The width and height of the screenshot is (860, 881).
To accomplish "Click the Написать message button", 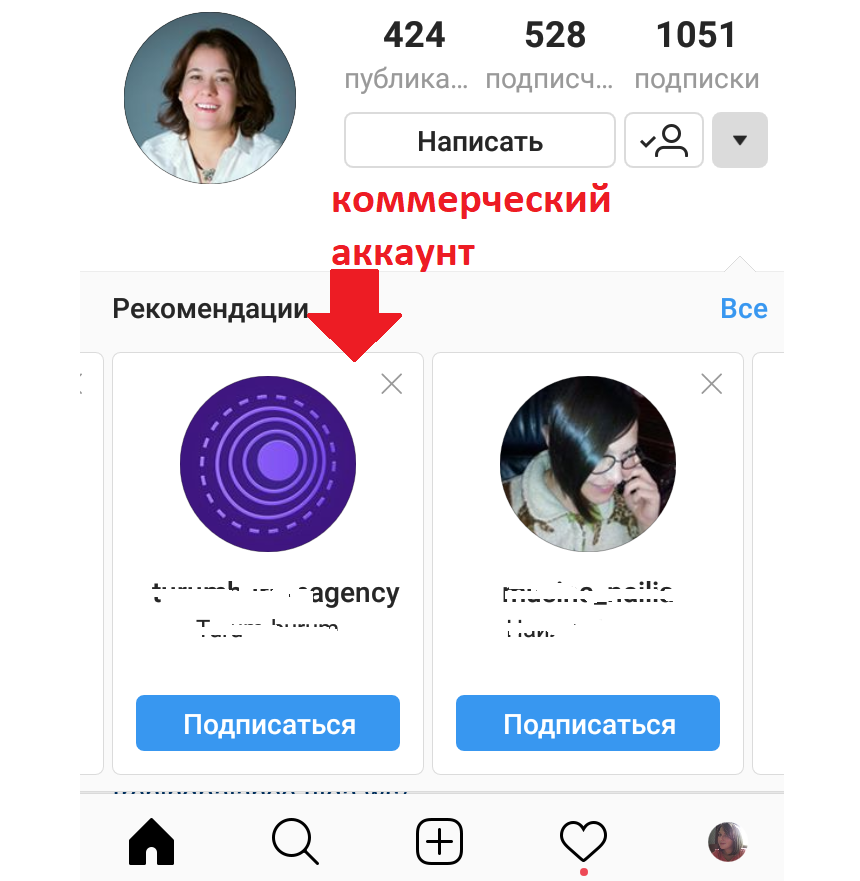I will tap(480, 140).
